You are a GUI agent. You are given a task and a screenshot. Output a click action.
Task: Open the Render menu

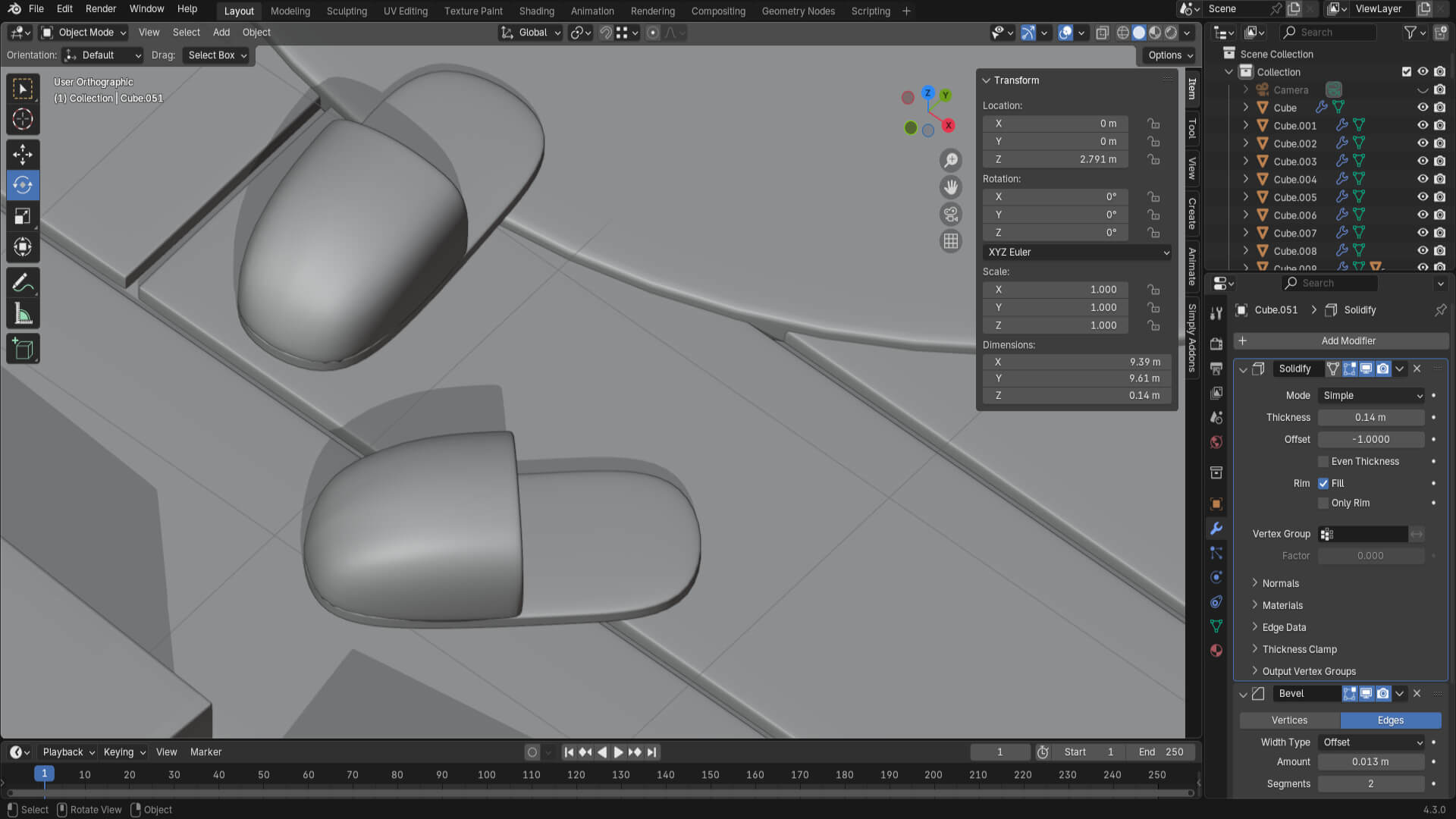[101, 9]
